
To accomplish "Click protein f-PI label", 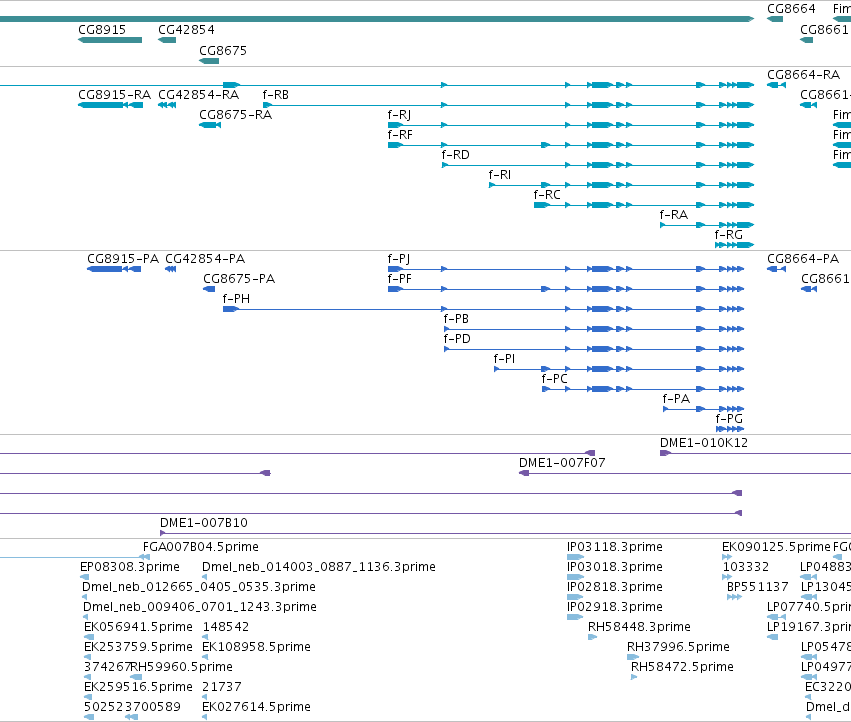I will pos(504,359).
